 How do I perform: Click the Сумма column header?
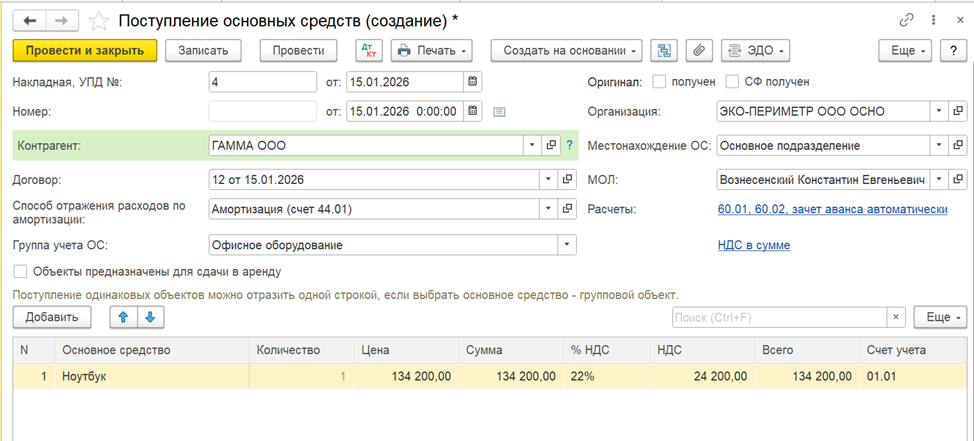pyautogui.click(x=511, y=350)
